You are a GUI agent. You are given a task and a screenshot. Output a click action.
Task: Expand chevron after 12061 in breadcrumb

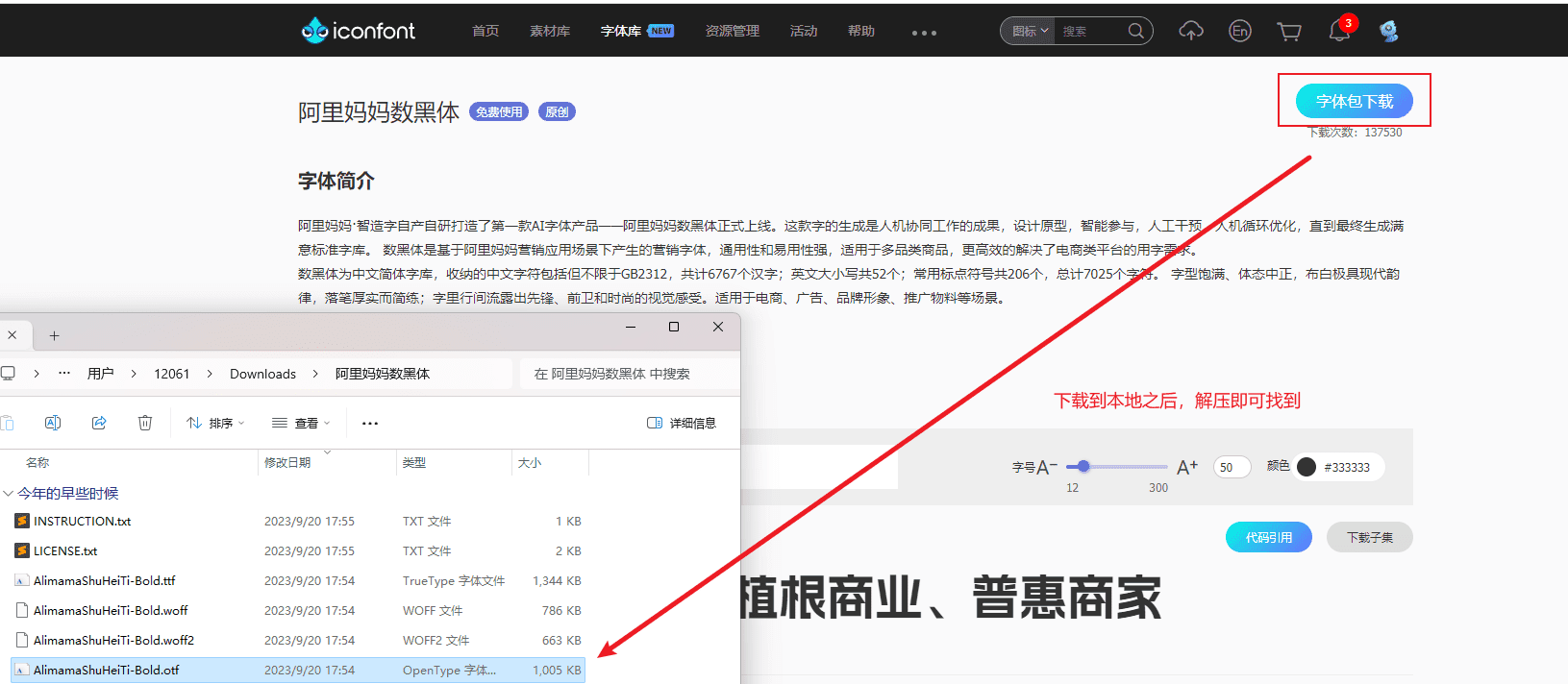[210, 373]
